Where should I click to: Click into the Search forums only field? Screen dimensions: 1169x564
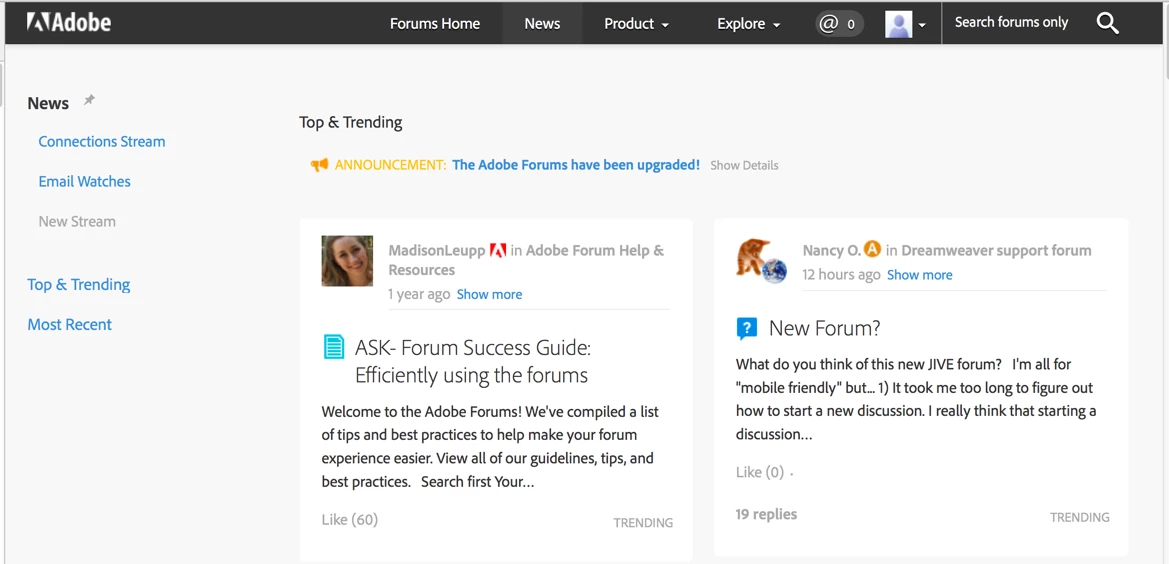pyautogui.click(x=1012, y=22)
